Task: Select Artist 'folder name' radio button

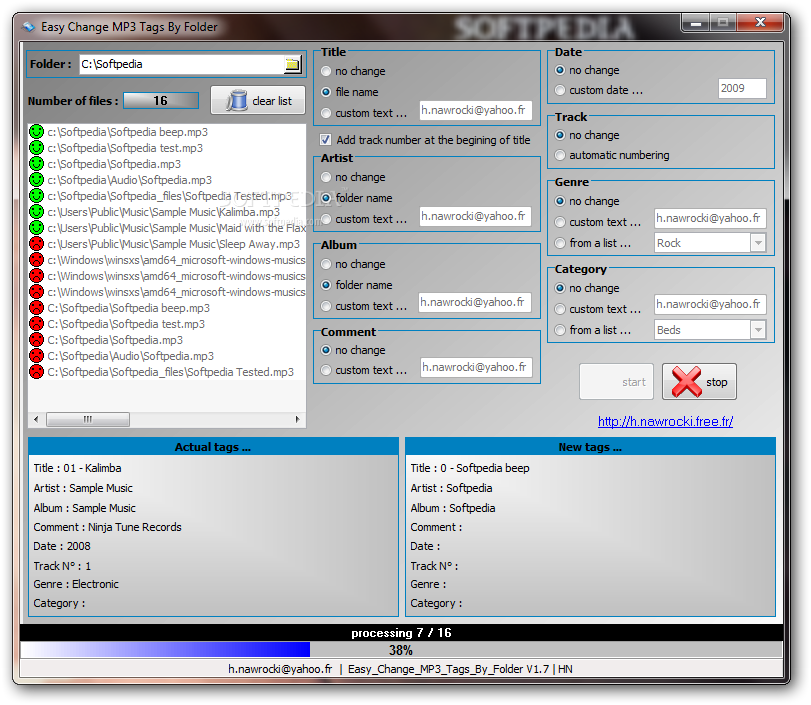Action: point(326,198)
